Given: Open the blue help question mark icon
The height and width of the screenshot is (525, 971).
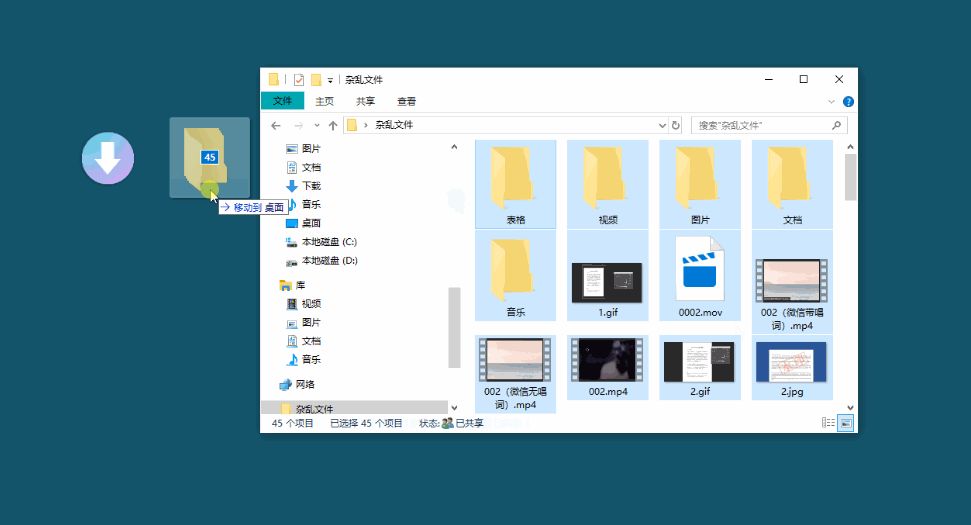Looking at the screenshot, I should tap(848, 102).
